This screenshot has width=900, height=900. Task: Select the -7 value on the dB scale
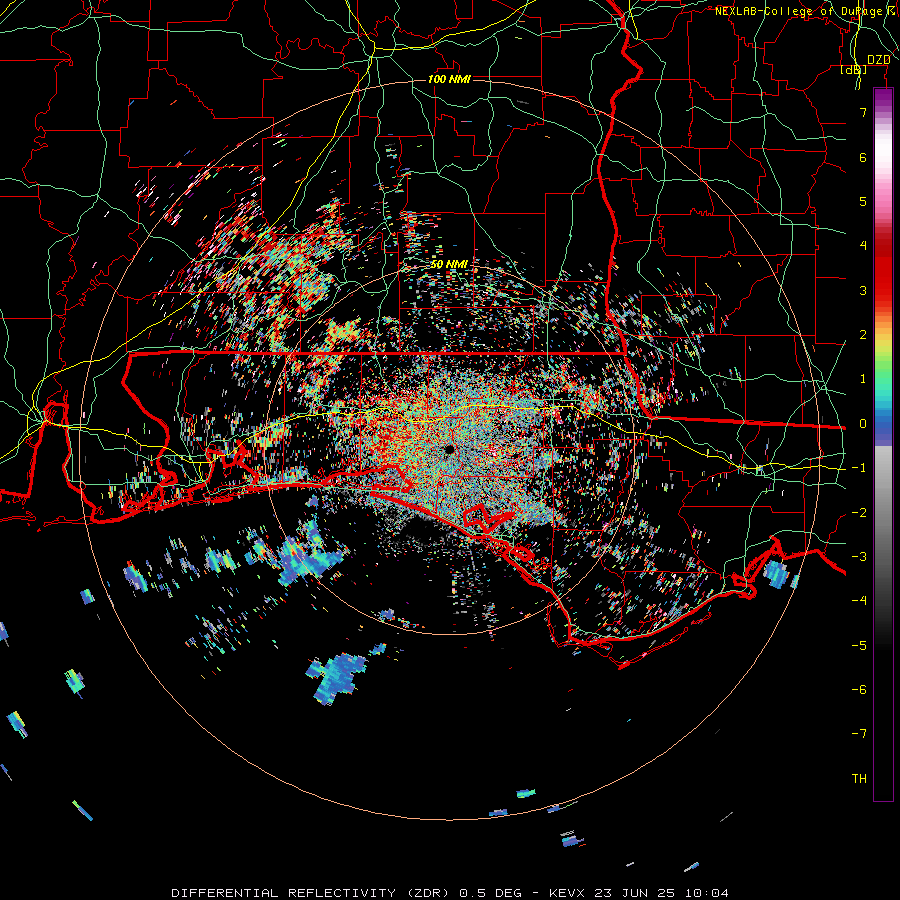859,734
